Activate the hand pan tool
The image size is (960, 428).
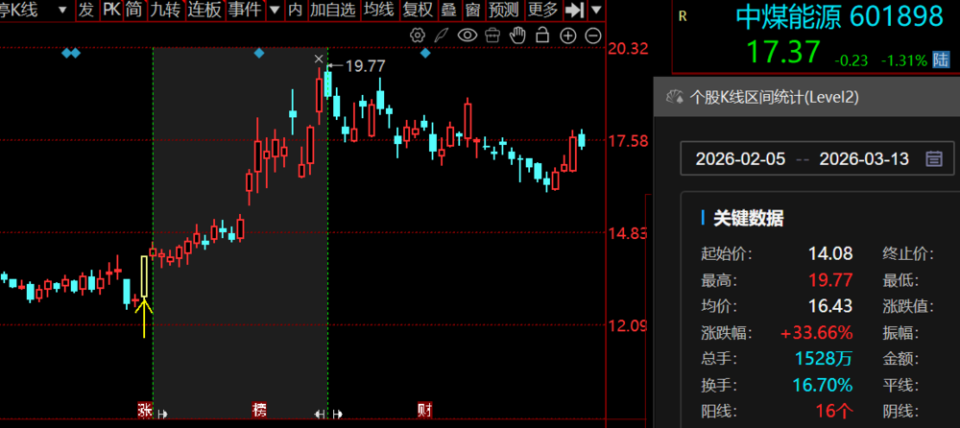pos(519,35)
